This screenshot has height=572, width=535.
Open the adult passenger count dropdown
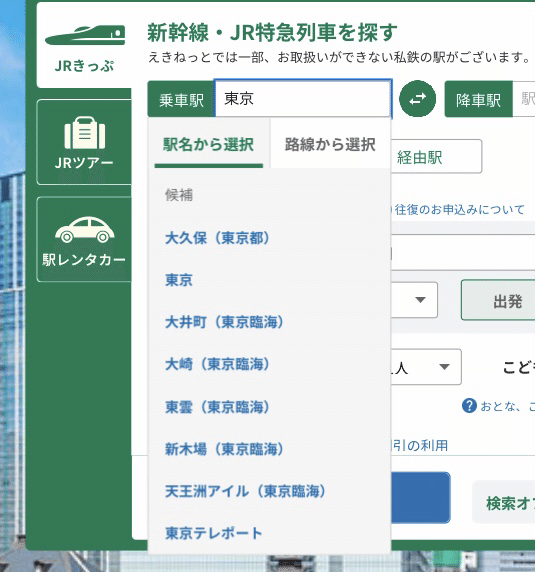click(x=426, y=367)
